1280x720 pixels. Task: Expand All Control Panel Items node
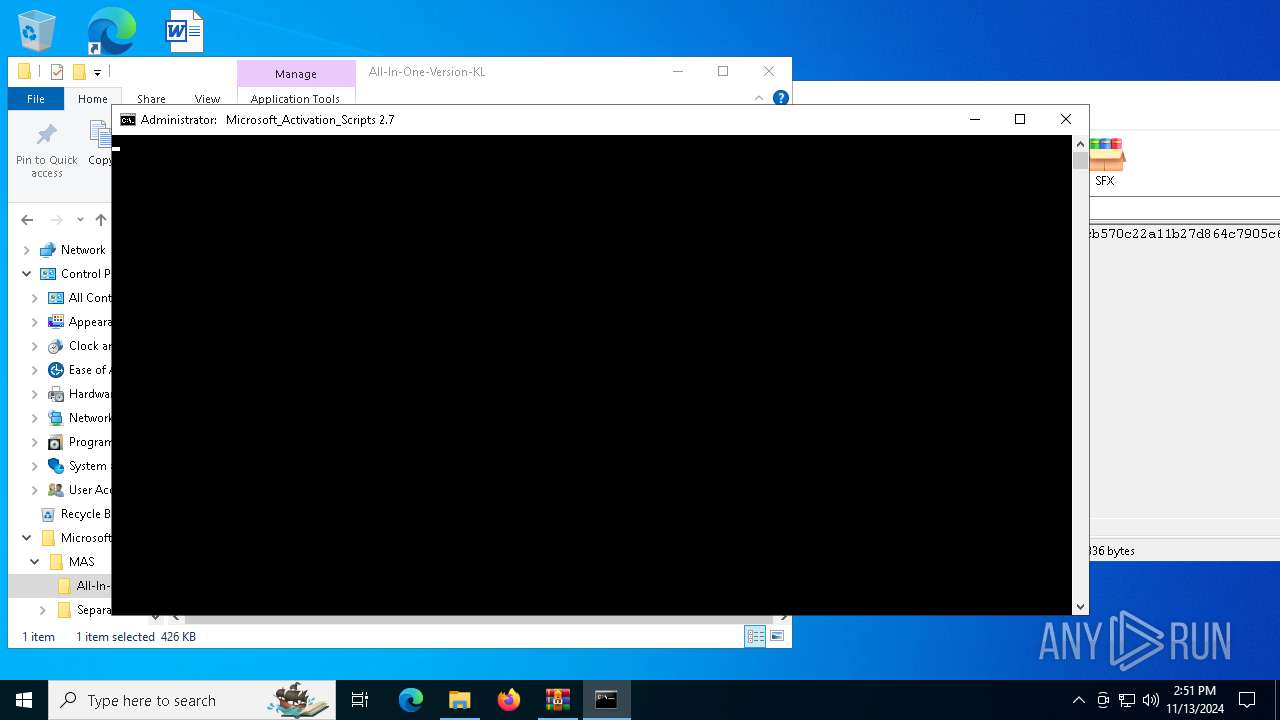pos(35,298)
